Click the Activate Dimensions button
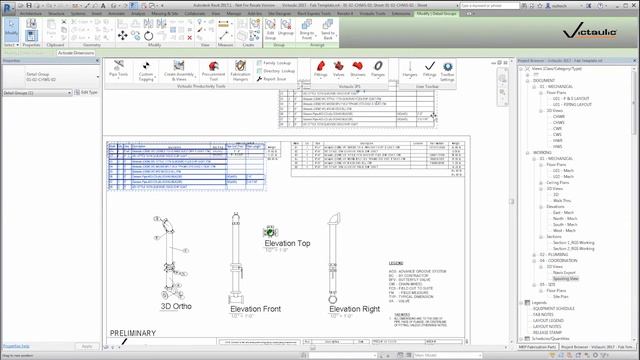640x360 pixels. coord(76,53)
